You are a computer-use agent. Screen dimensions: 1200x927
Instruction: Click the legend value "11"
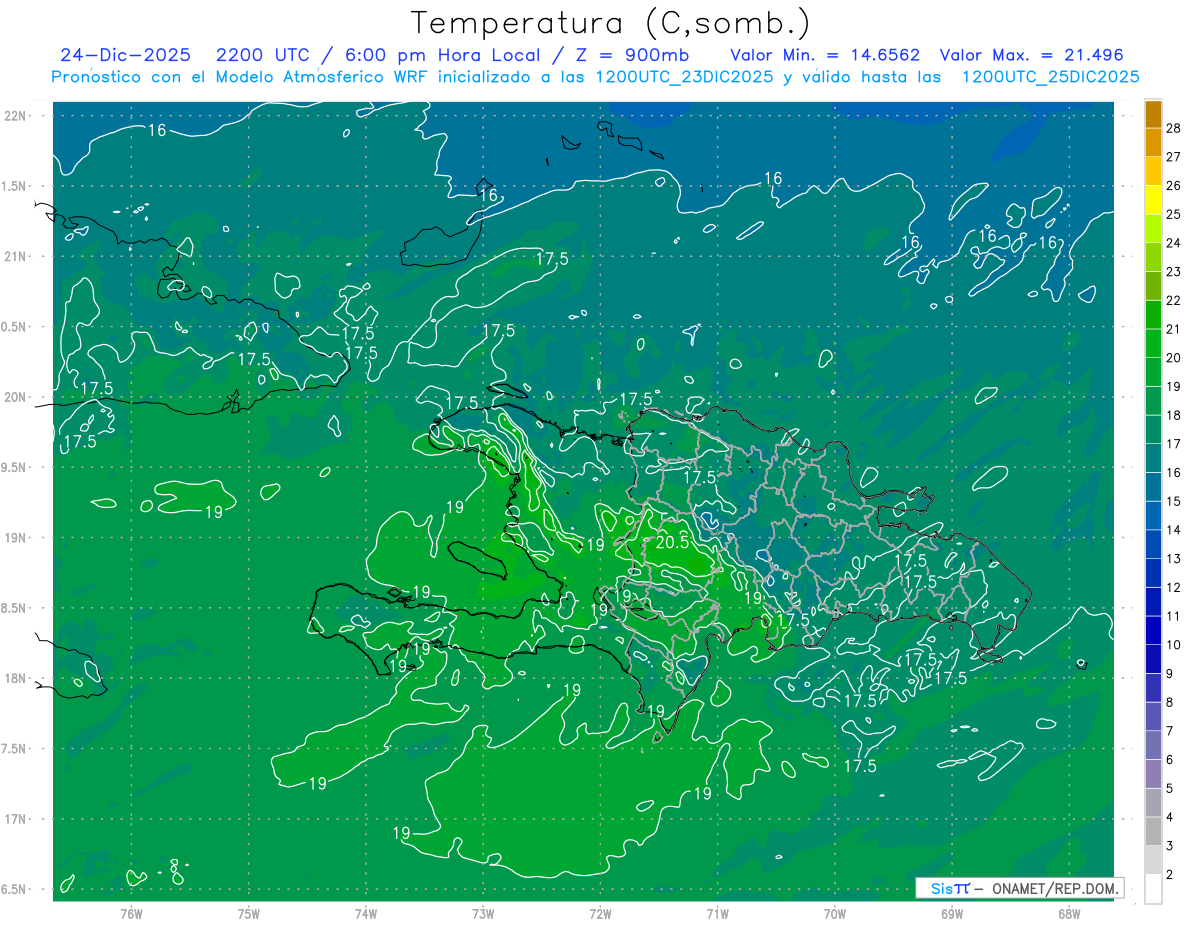(1174, 617)
